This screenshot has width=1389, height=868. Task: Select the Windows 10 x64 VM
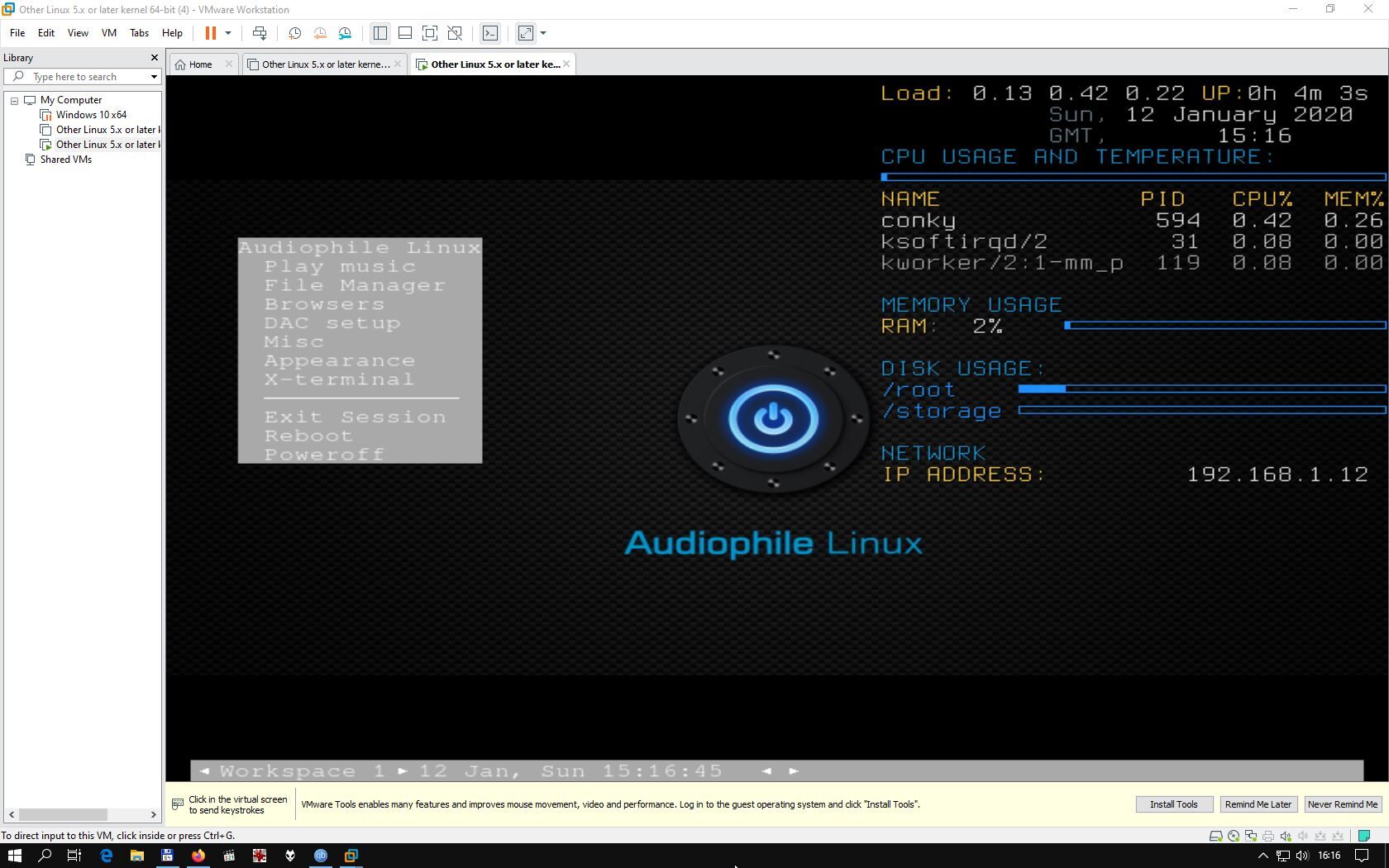coord(91,115)
